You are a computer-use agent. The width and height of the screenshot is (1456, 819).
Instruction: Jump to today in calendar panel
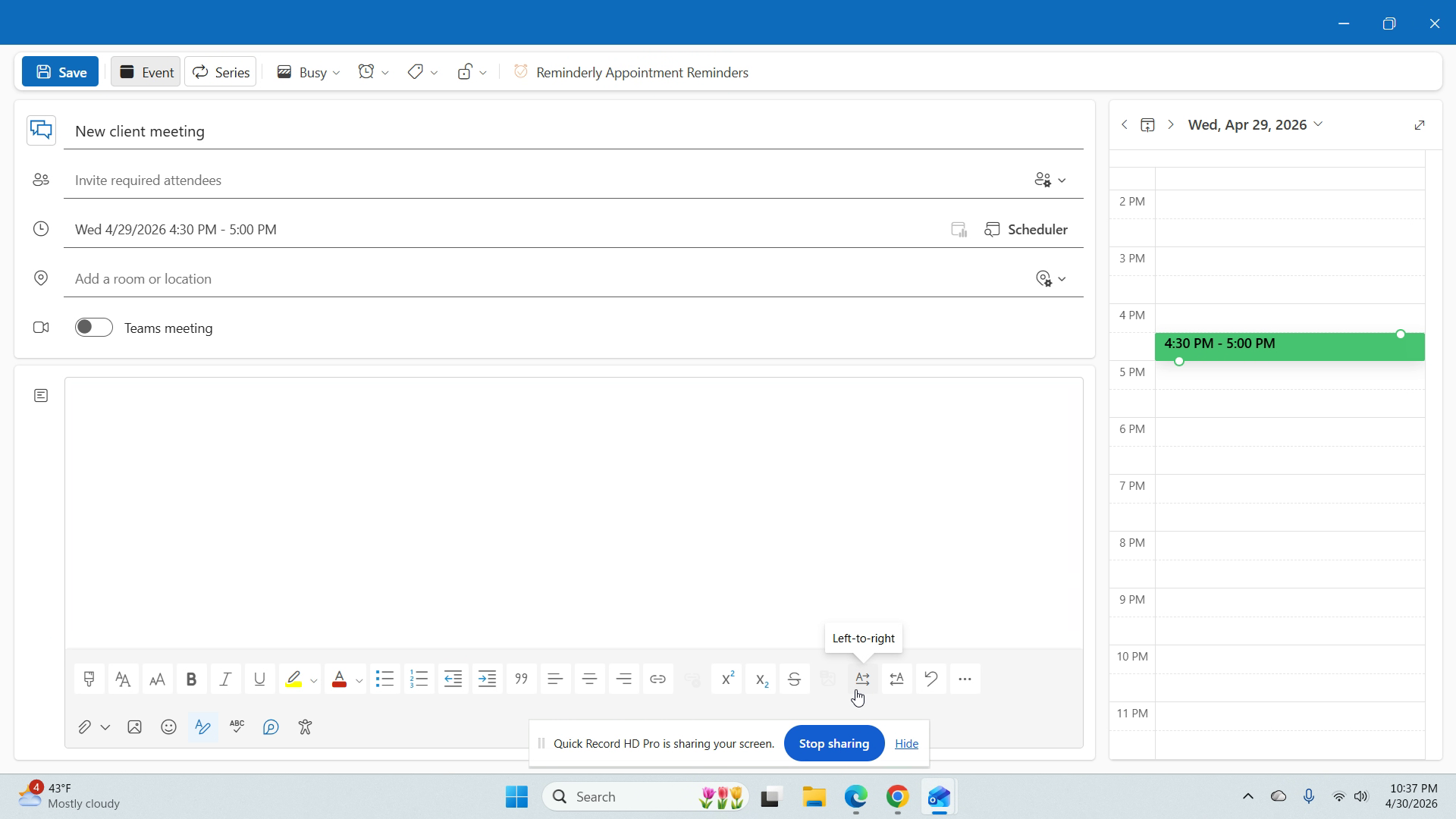[x=1147, y=125]
